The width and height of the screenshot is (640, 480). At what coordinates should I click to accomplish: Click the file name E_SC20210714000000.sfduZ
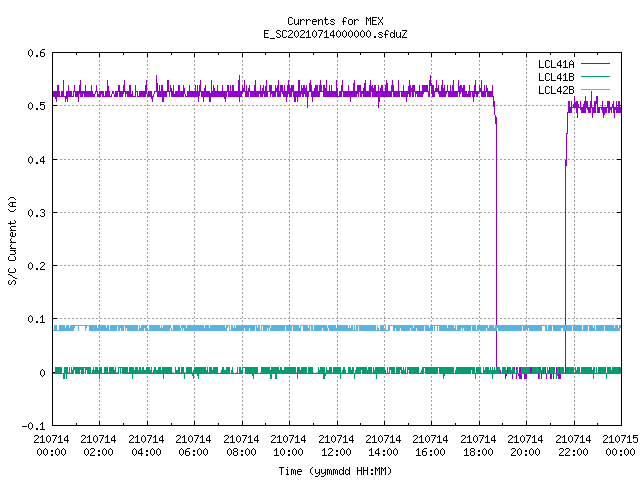point(335,34)
